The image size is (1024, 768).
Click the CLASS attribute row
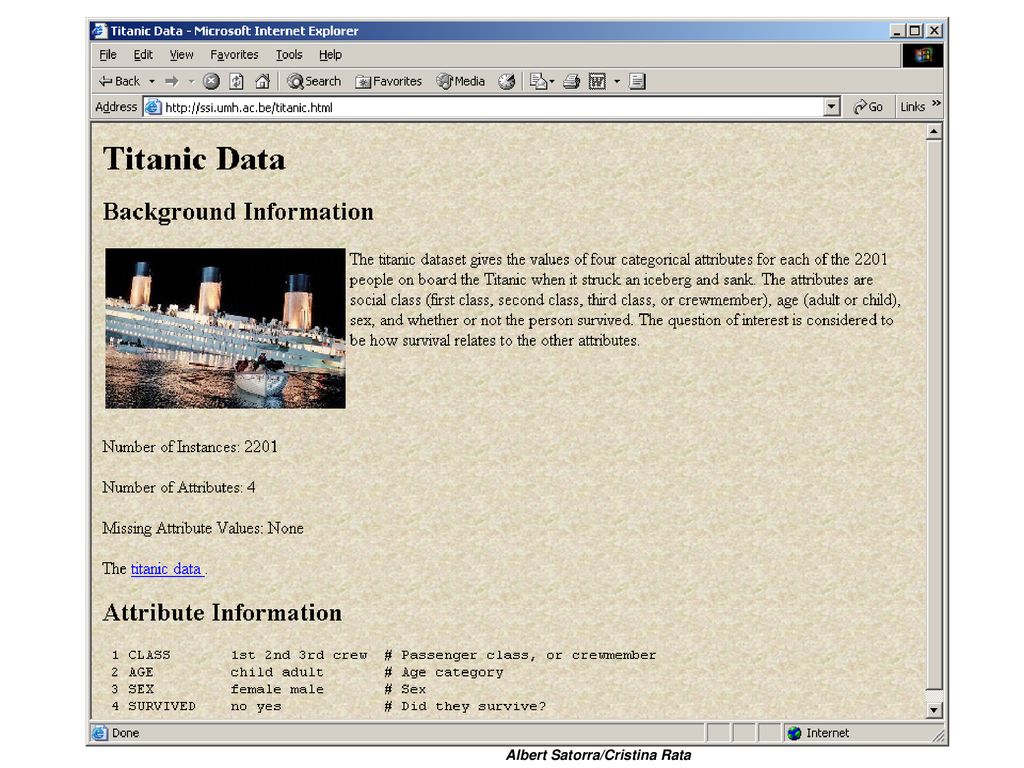(384, 655)
